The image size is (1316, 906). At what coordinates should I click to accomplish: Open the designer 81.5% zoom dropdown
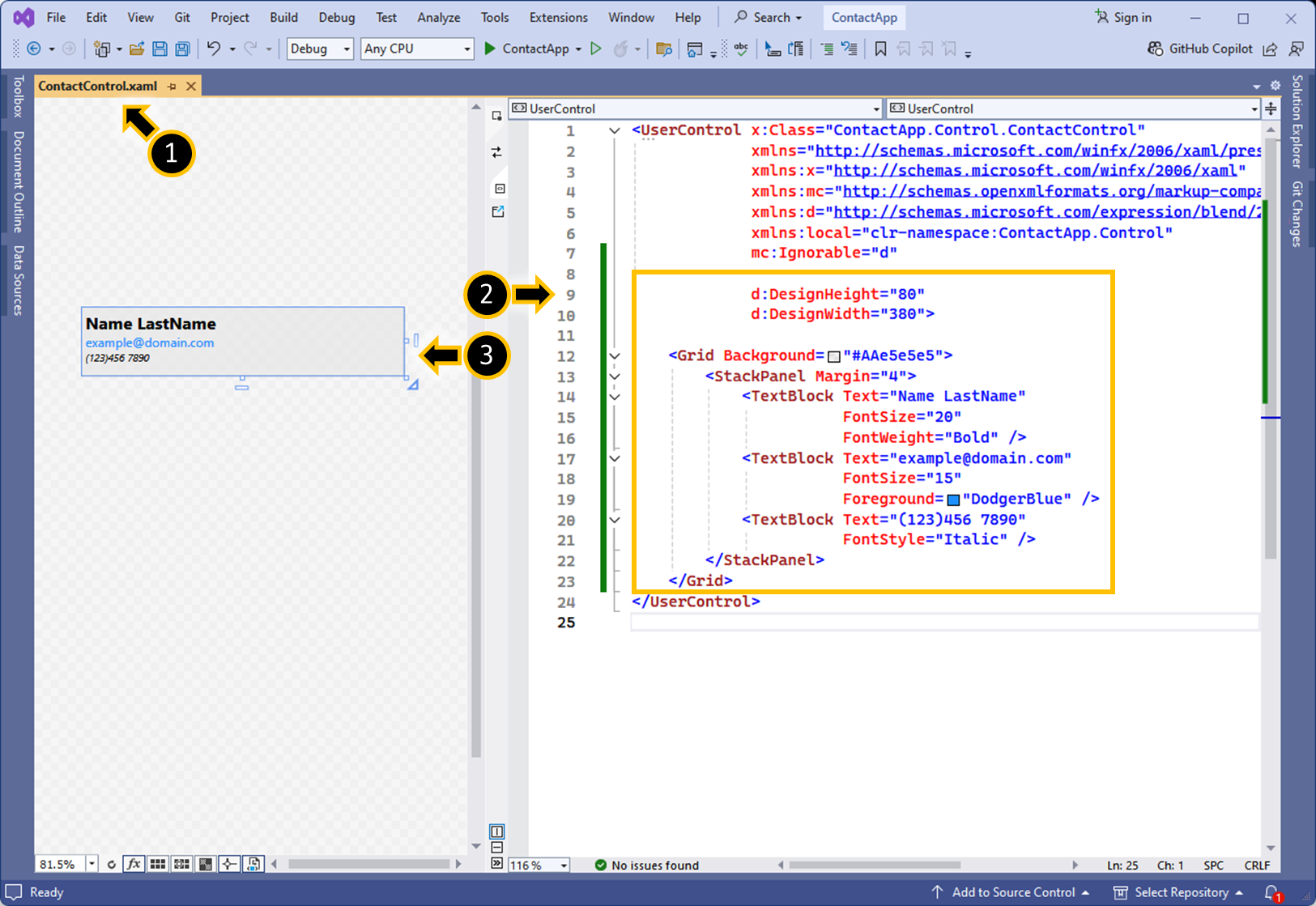92,864
